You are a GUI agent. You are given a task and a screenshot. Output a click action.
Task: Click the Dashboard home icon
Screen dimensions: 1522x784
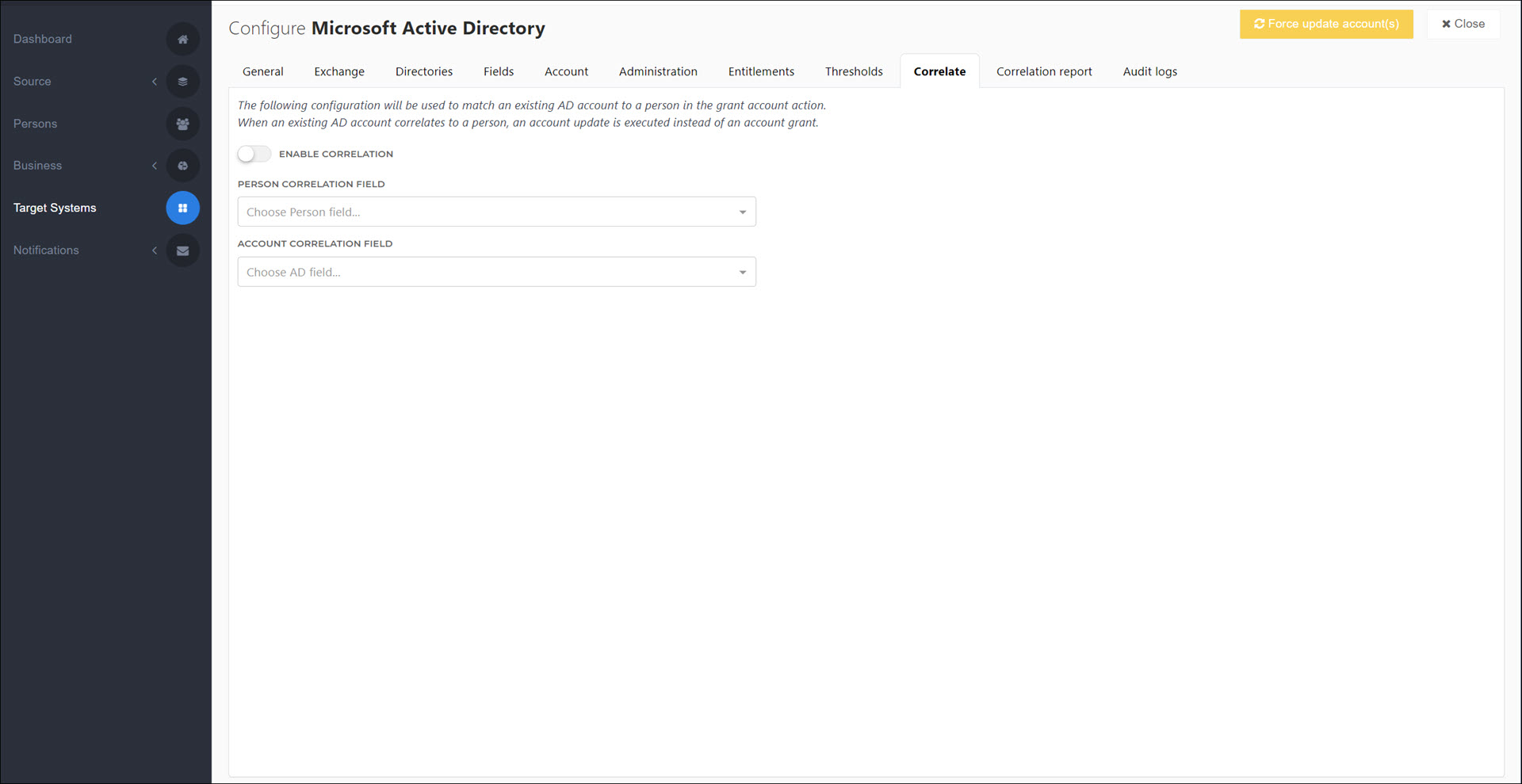[x=182, y=39]
